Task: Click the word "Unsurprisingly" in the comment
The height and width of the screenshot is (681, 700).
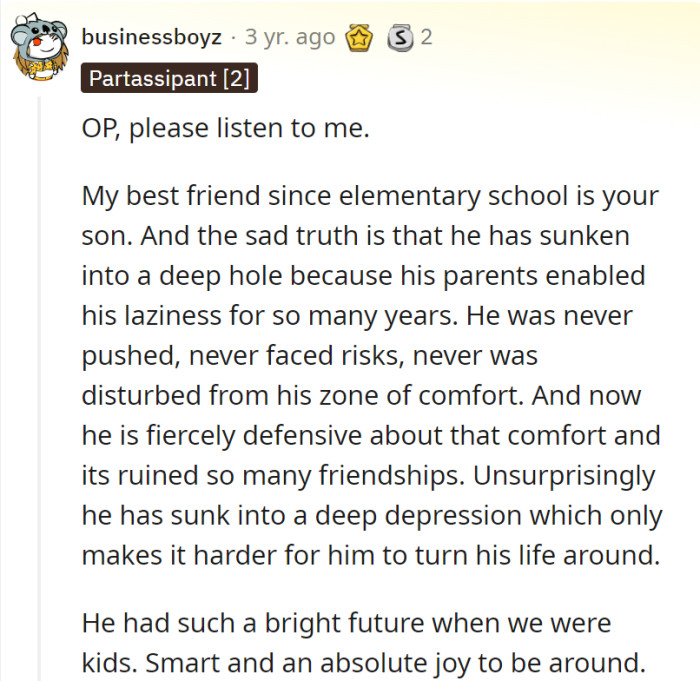Action: pos(564,476)
